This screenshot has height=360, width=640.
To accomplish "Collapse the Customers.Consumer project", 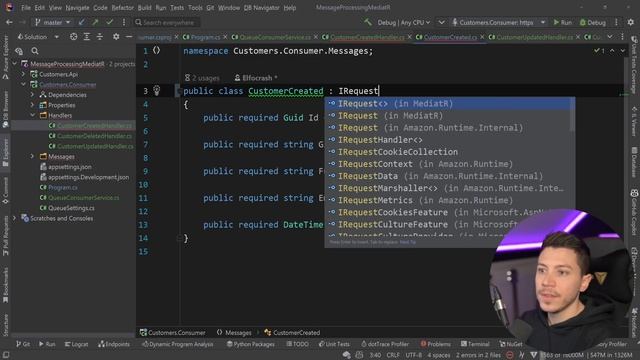I will point(23,84).
